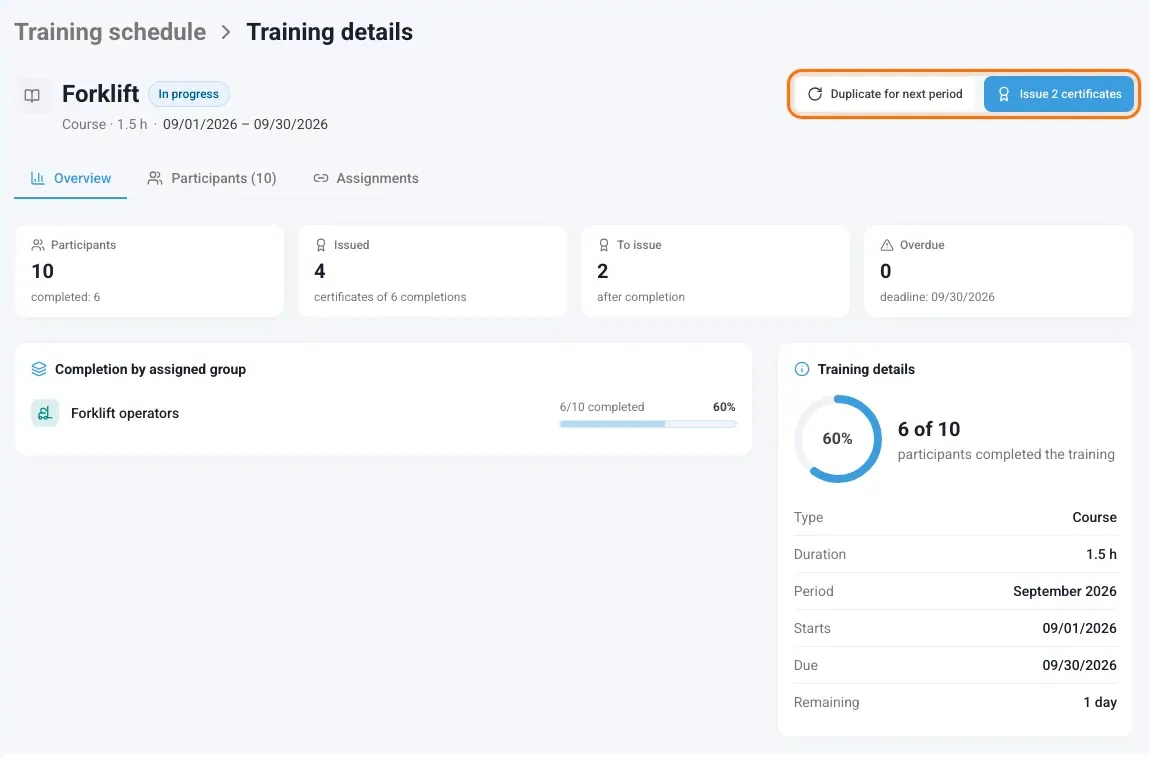
Task: Click the Remaining value 1 day
Action: 1100,703
